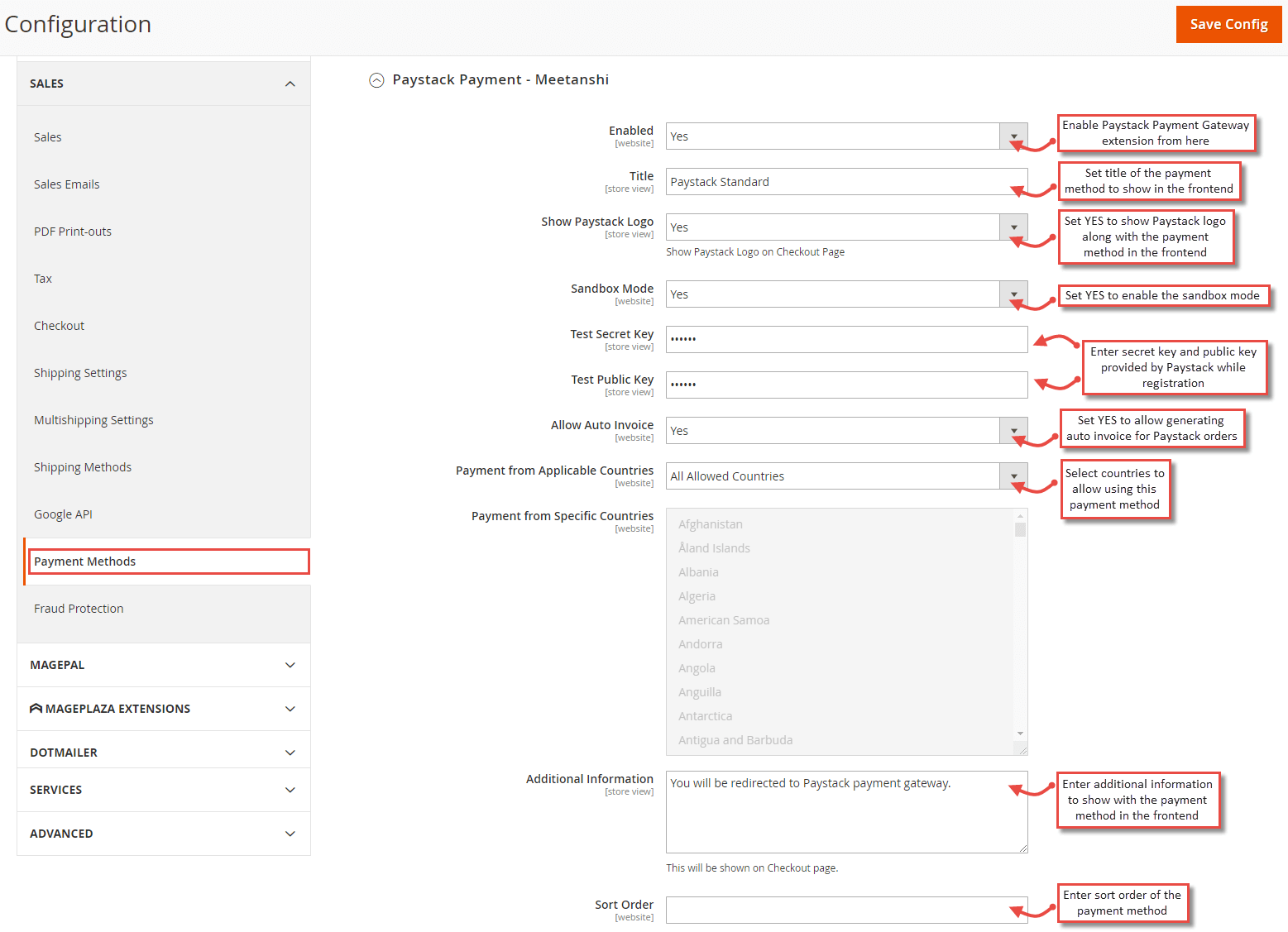This screenshot has height=932, width=1288.
Task: Click the Additional Information textarea
Action: coord(846,812)
